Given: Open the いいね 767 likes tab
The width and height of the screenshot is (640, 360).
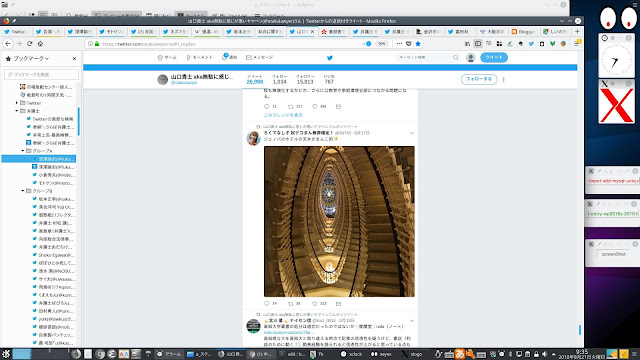Looking at the screenshot, I should [x=329, y=80].
